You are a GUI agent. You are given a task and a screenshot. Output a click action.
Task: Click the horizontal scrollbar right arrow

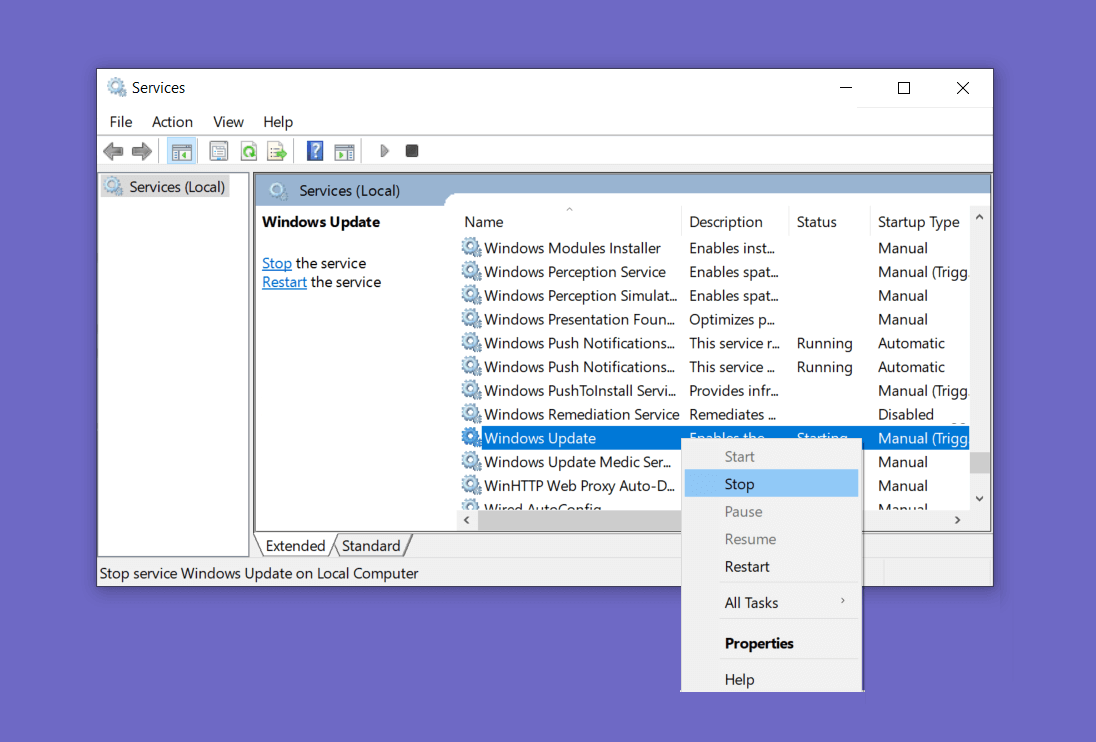[957, 520]
